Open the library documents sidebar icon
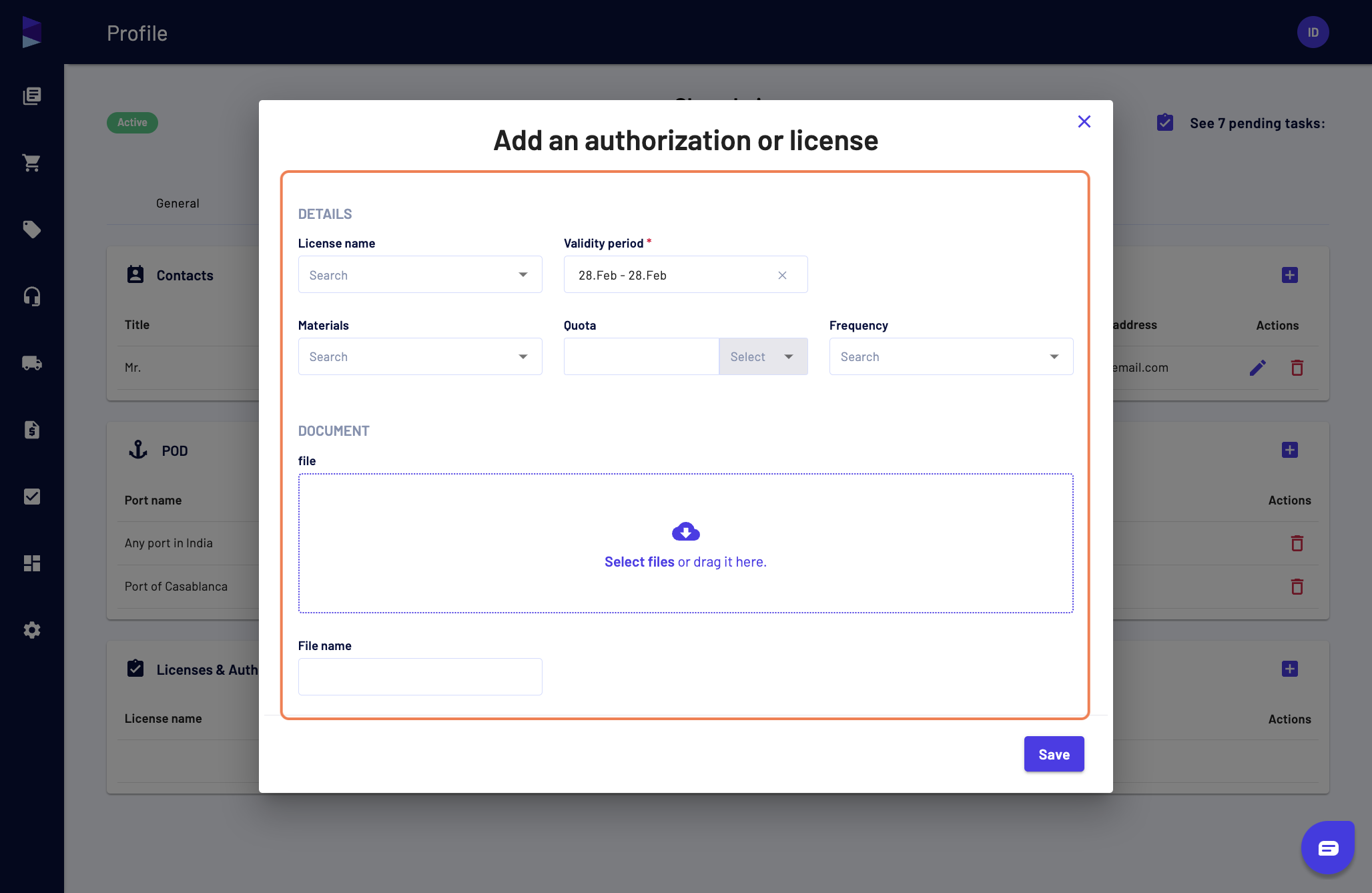 (x=31, y=96)
